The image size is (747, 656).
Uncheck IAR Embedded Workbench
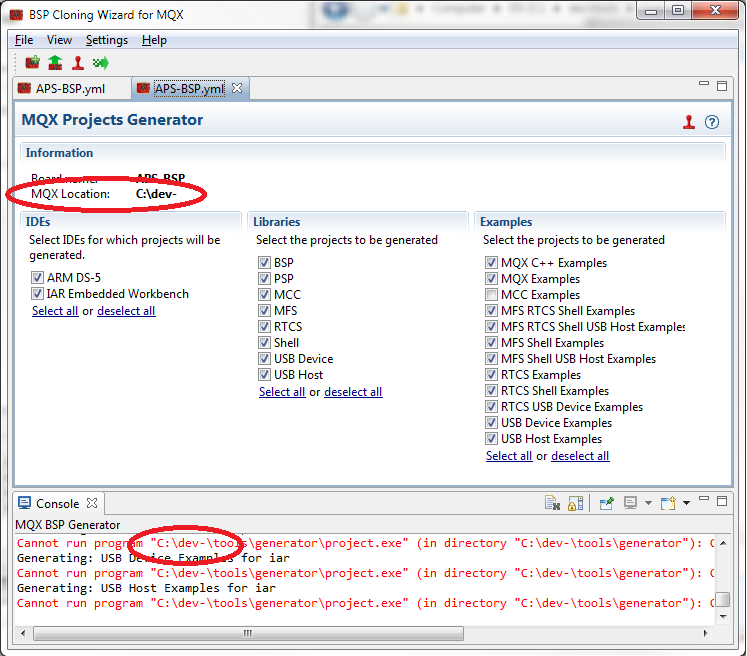(x=37, y=293)
